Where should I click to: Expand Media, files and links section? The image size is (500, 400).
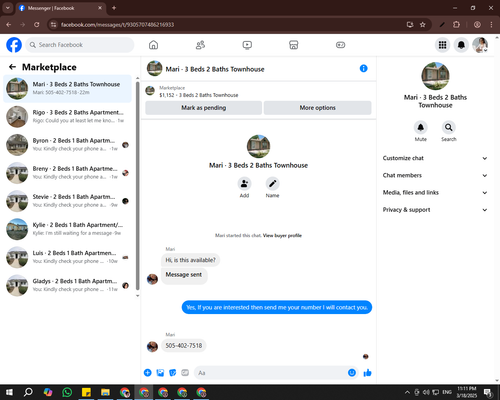pos(435,192)
